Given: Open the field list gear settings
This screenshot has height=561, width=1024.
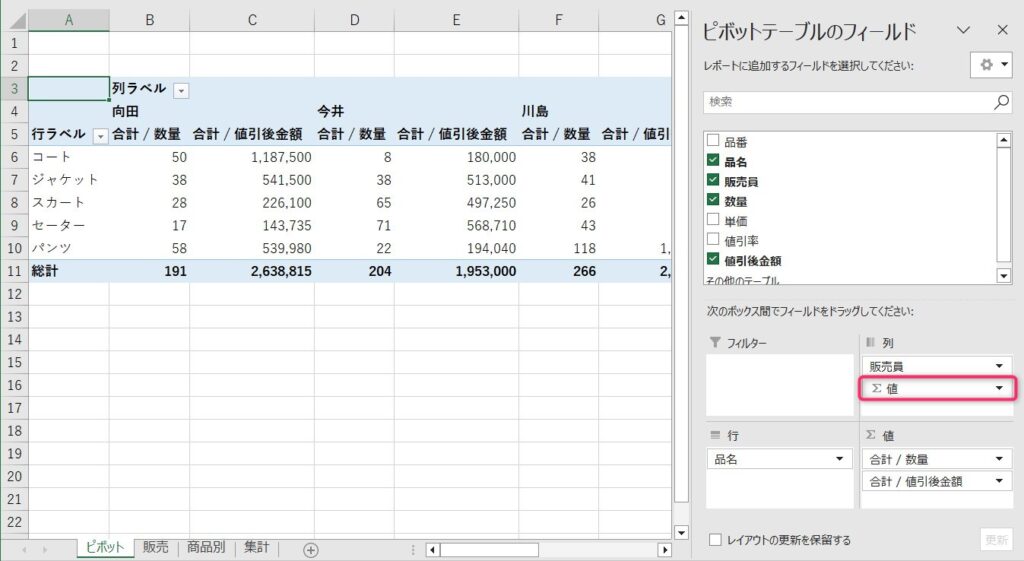Looking at the screenshot, I should click(x=991, y=64).
